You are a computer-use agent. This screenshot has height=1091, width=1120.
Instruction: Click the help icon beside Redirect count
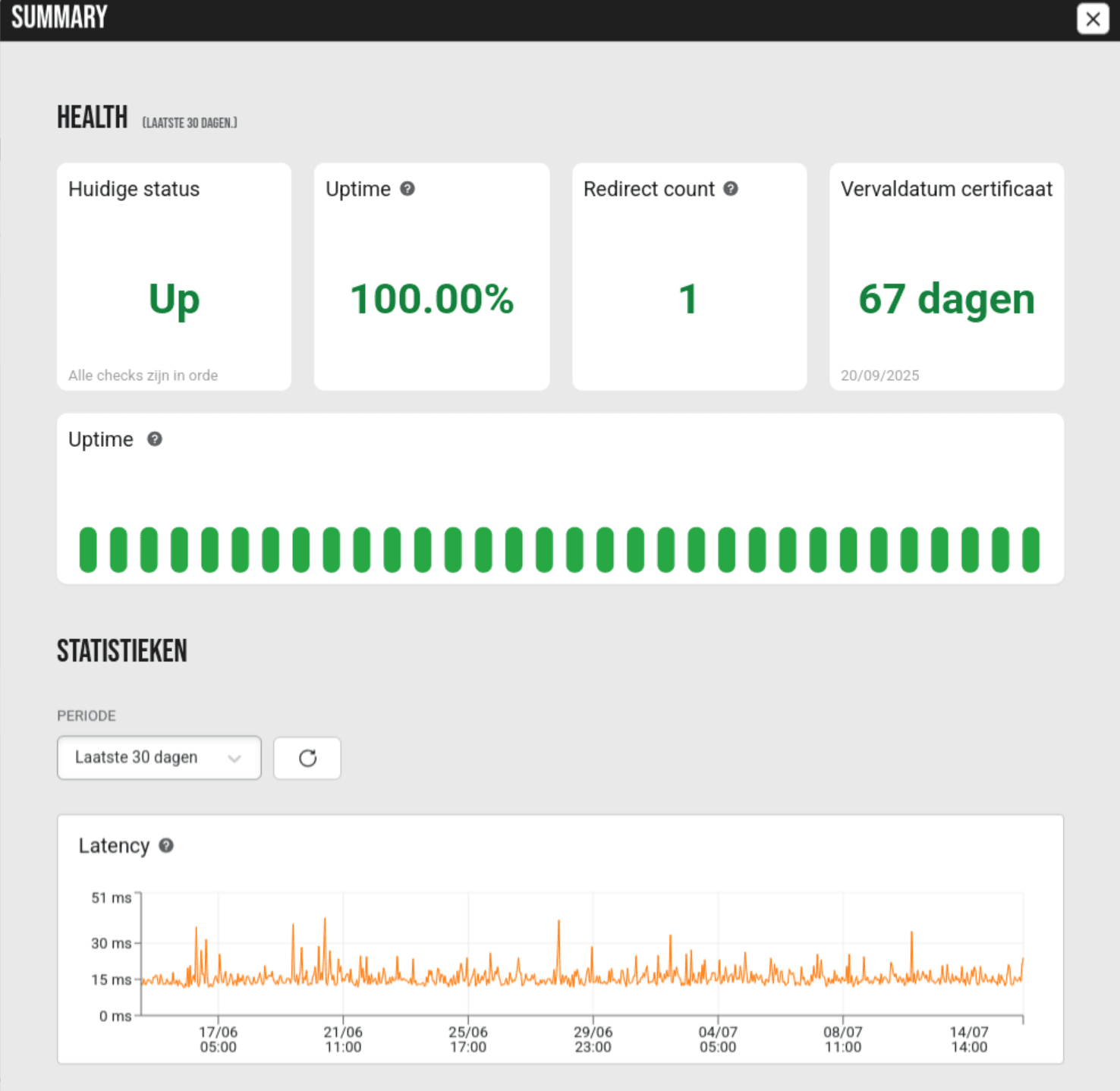(731, 188)
